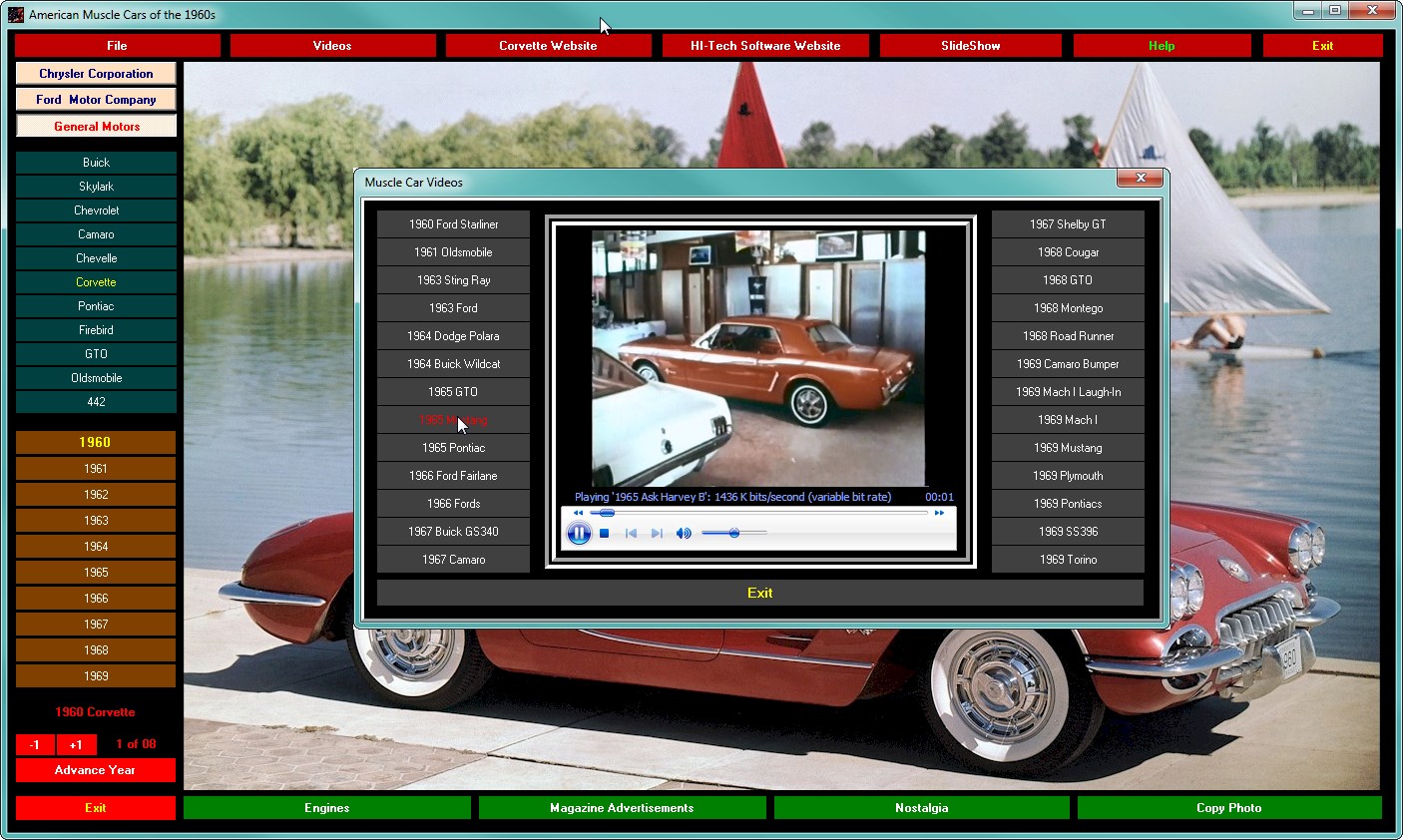Select the Ford Motor Company button

click(96, 100)
